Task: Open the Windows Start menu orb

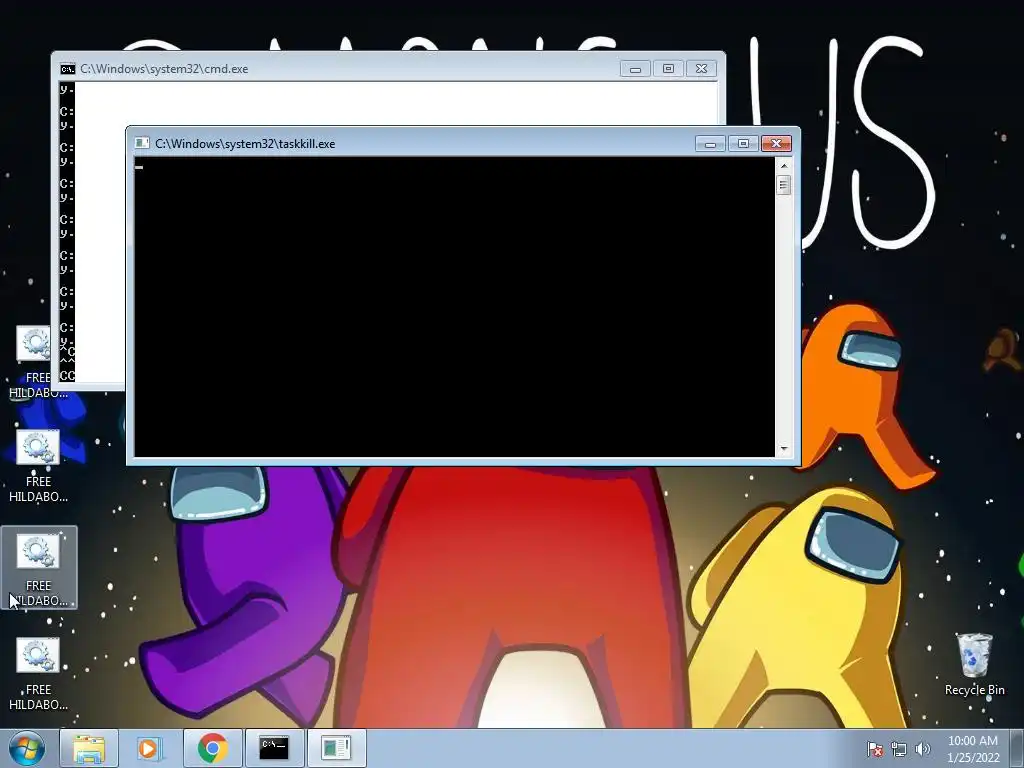Action: 27,748
